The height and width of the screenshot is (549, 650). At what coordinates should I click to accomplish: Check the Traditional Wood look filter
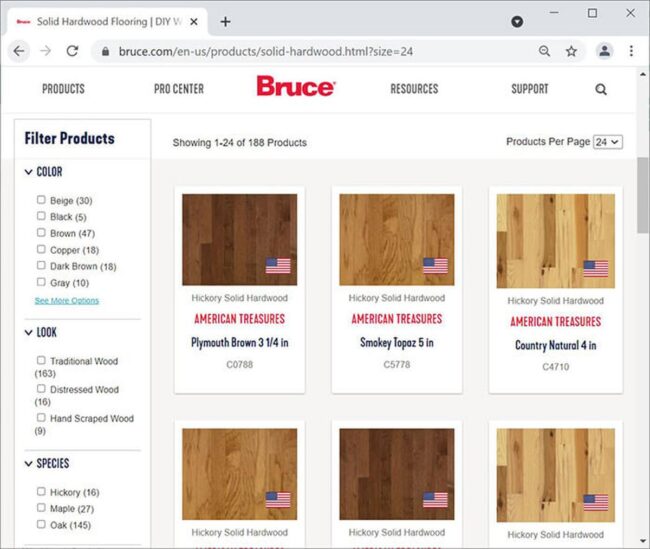coord(41,360)
